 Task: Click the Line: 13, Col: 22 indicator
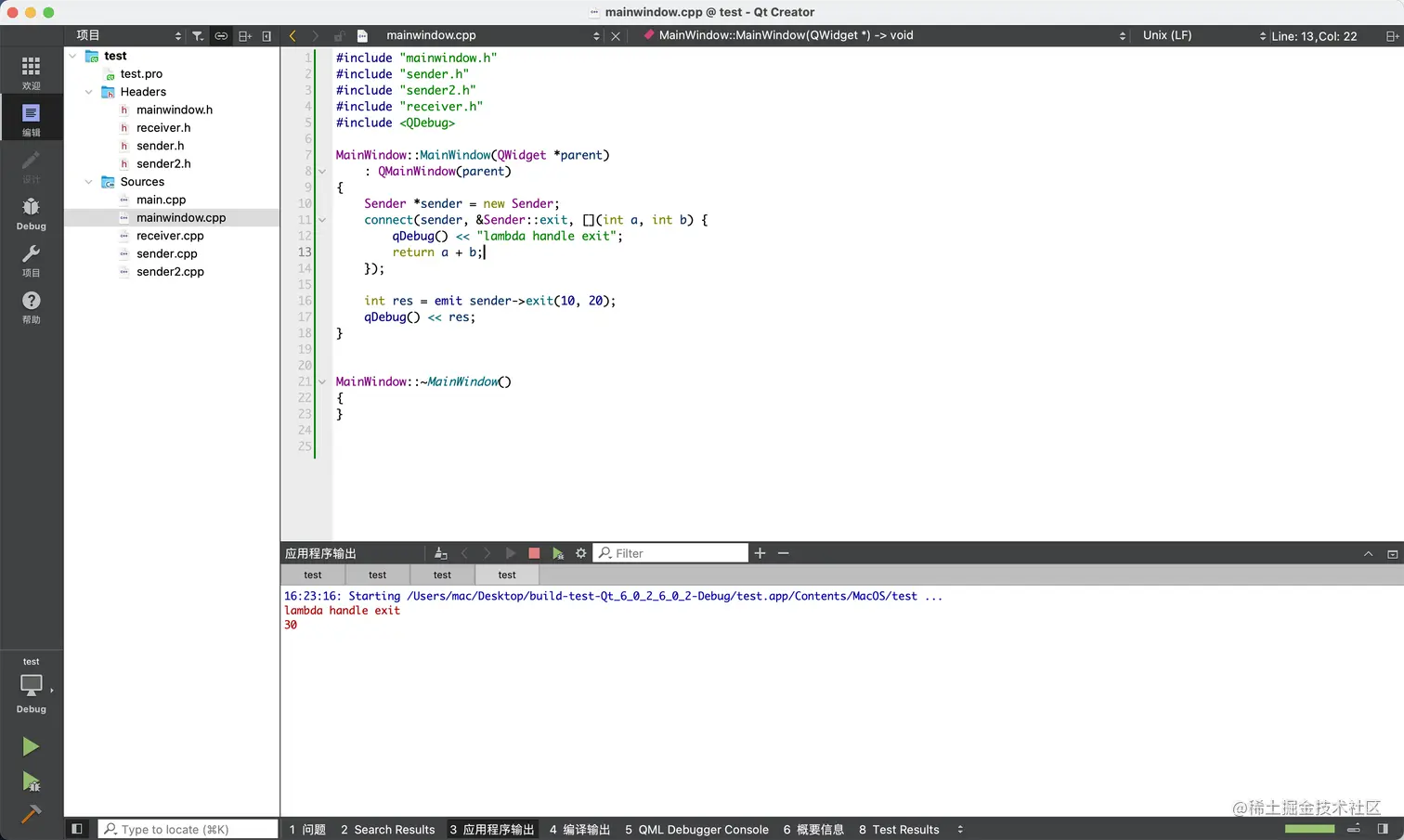pos(1314,36)
